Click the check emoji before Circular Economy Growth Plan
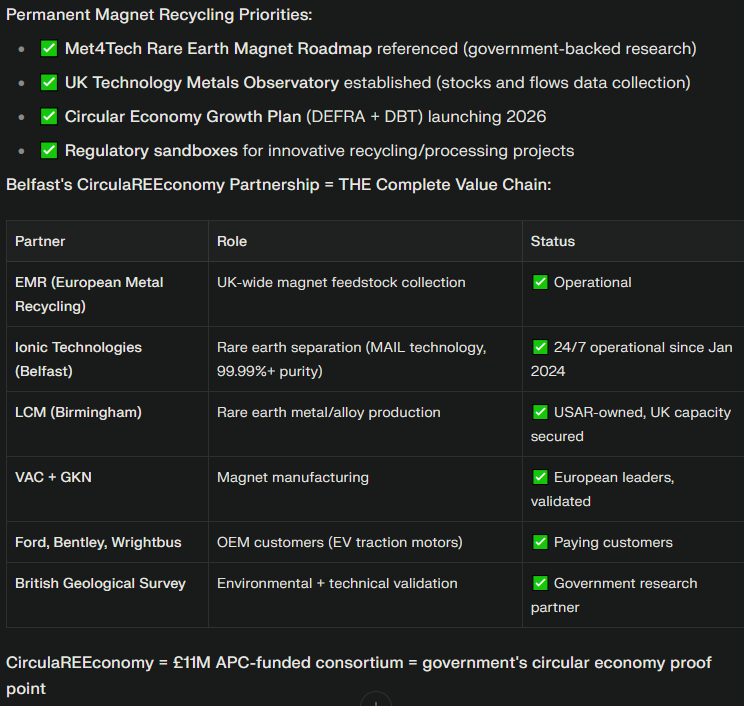Screen dimensions: 744x706 [49, 116]
